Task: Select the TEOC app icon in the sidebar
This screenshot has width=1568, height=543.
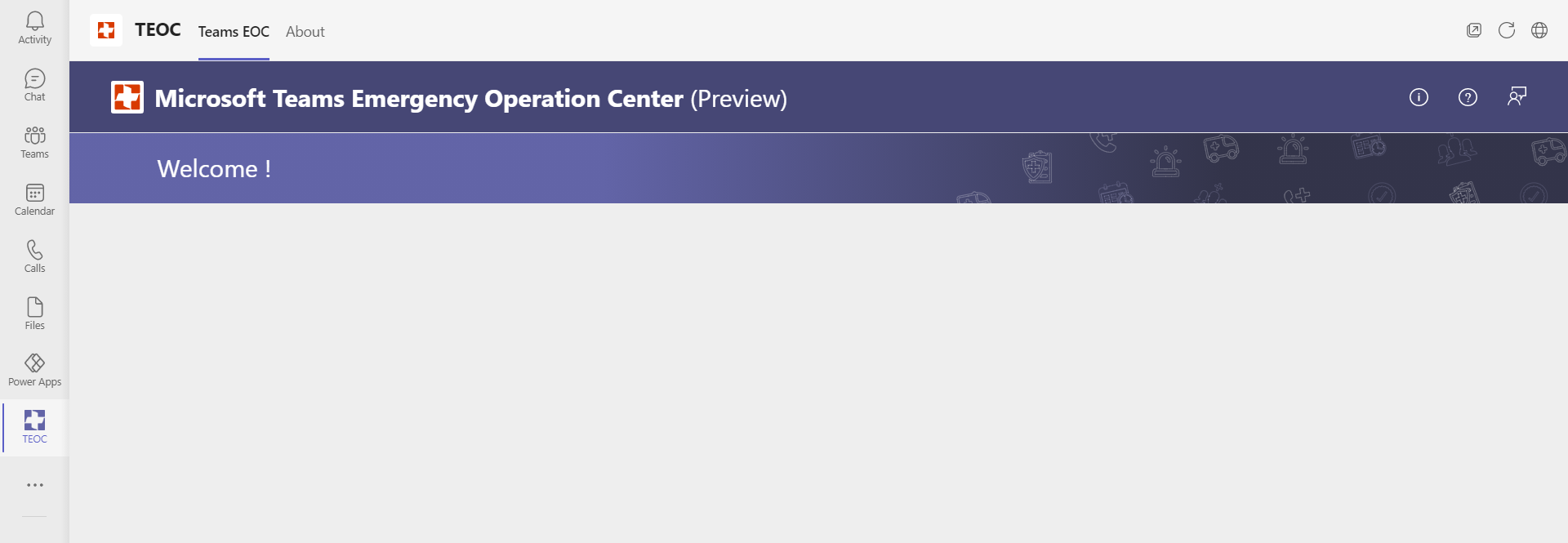Action: pyautogui.click(x=34, y=425)
